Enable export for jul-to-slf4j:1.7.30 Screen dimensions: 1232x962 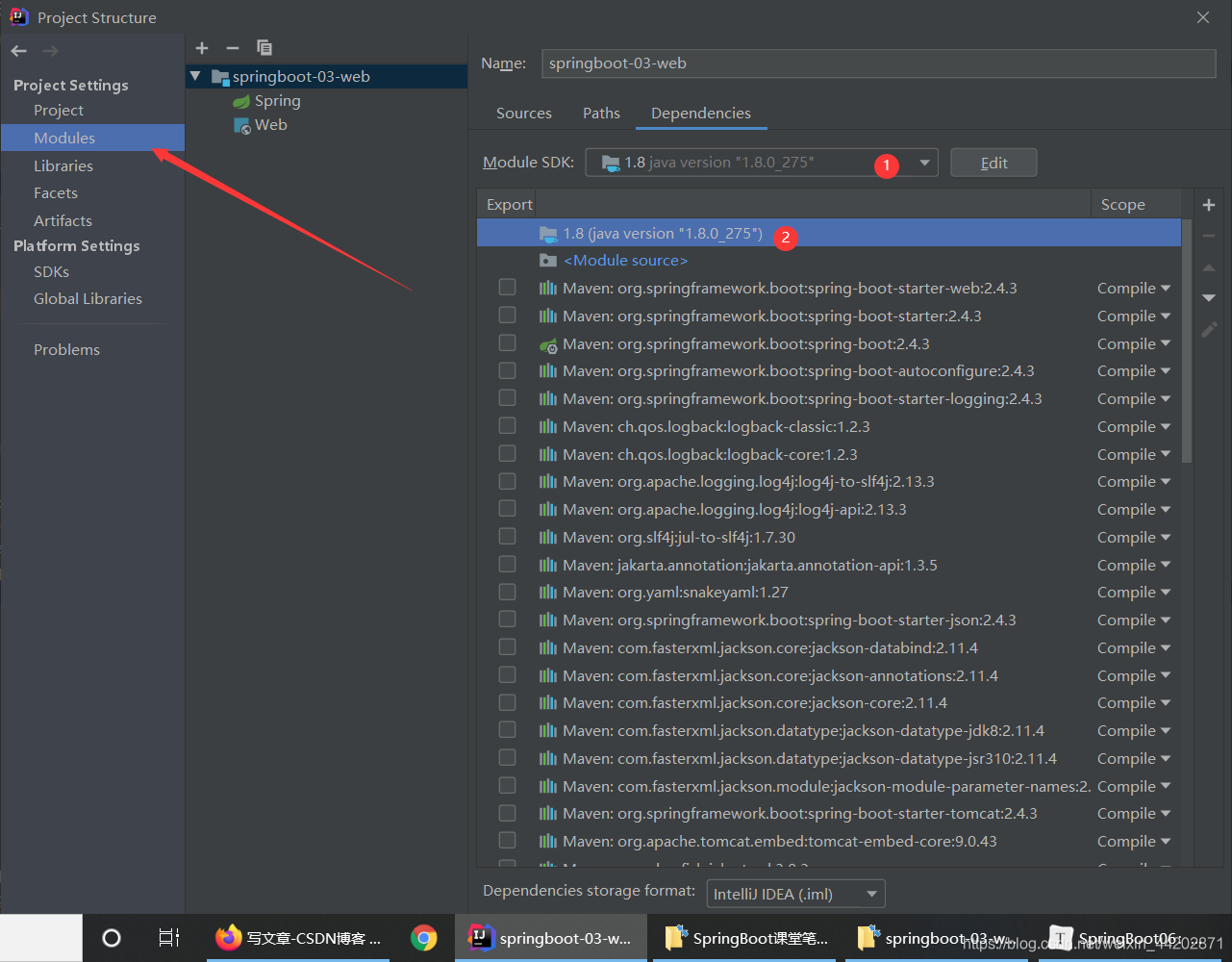pos(508,537)
